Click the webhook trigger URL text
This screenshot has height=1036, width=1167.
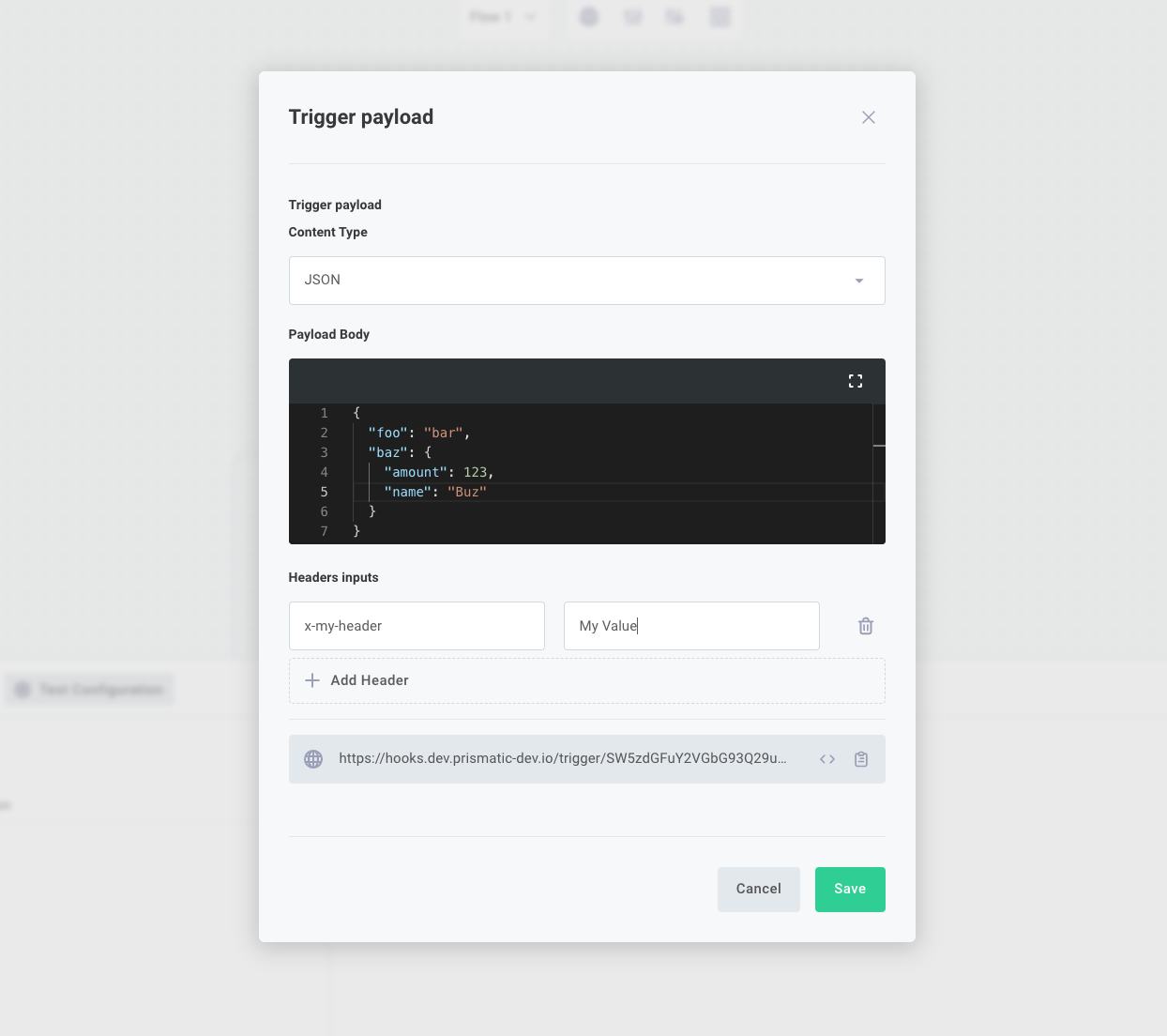[563, 758]
